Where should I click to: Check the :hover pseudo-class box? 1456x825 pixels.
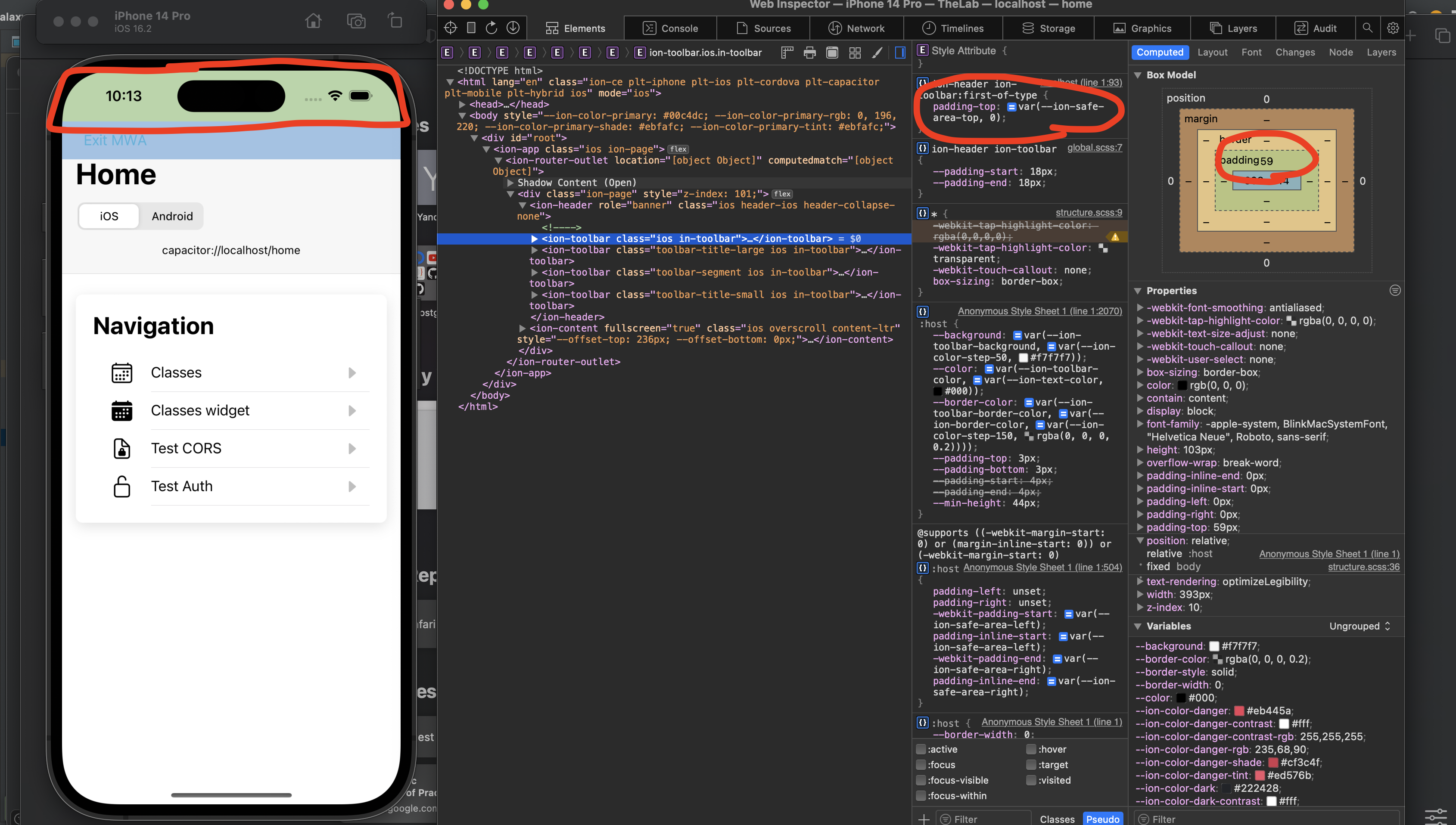click(x=1031, y=749)
